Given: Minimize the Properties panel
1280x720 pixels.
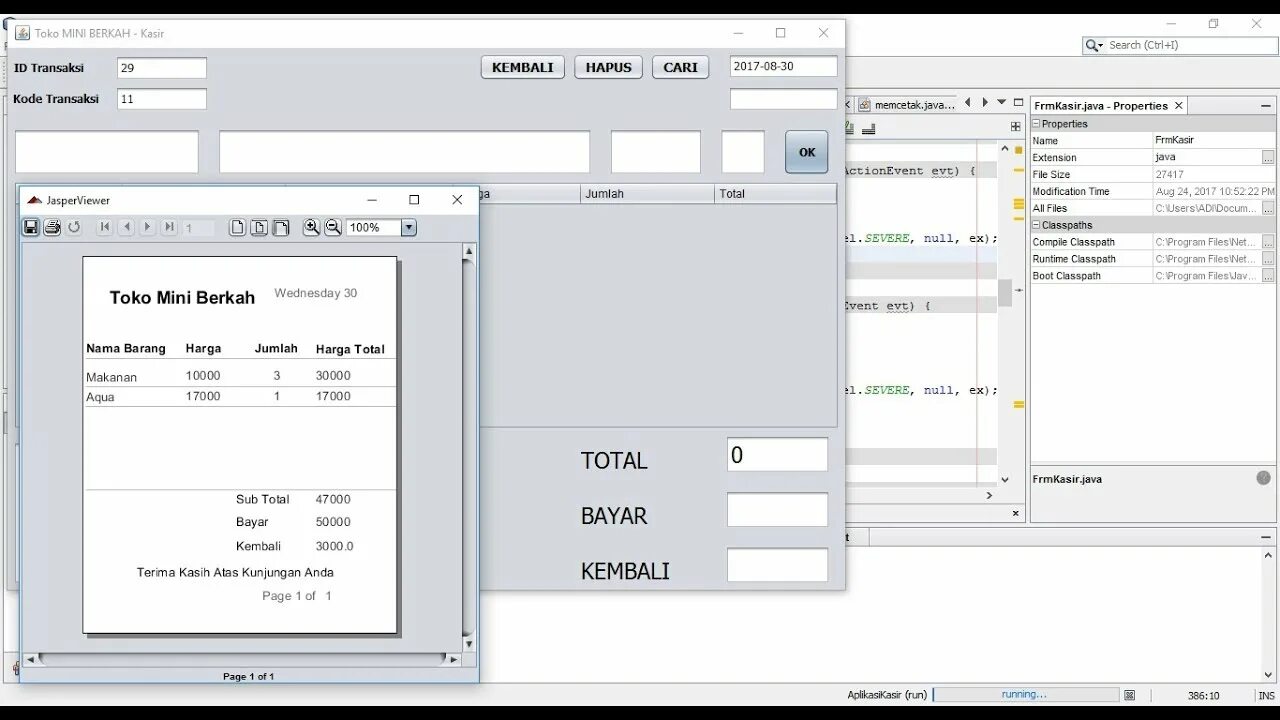Looking at the screenshot, I should 1267,105.
